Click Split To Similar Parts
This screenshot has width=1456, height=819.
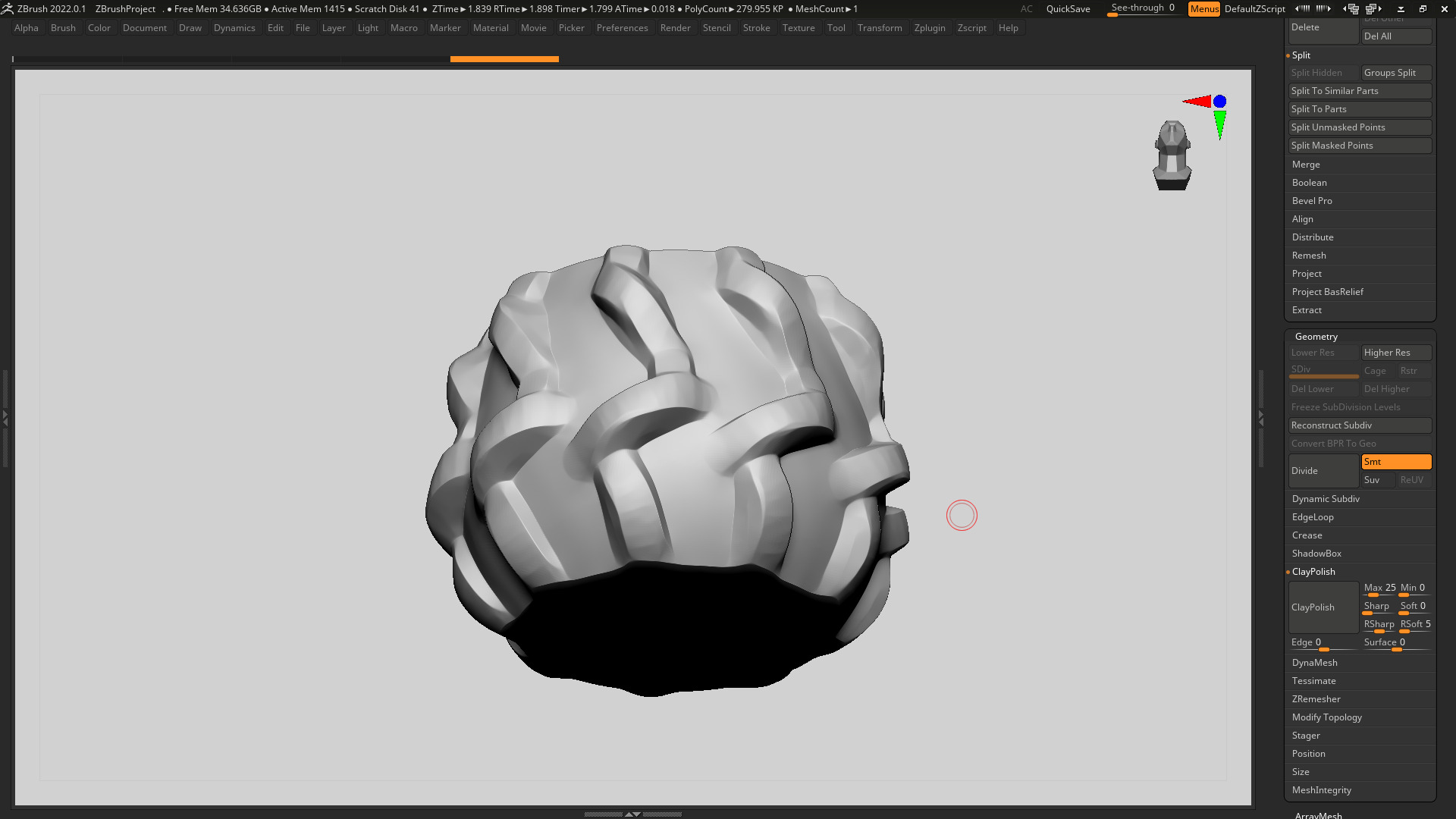[1360, 91]
